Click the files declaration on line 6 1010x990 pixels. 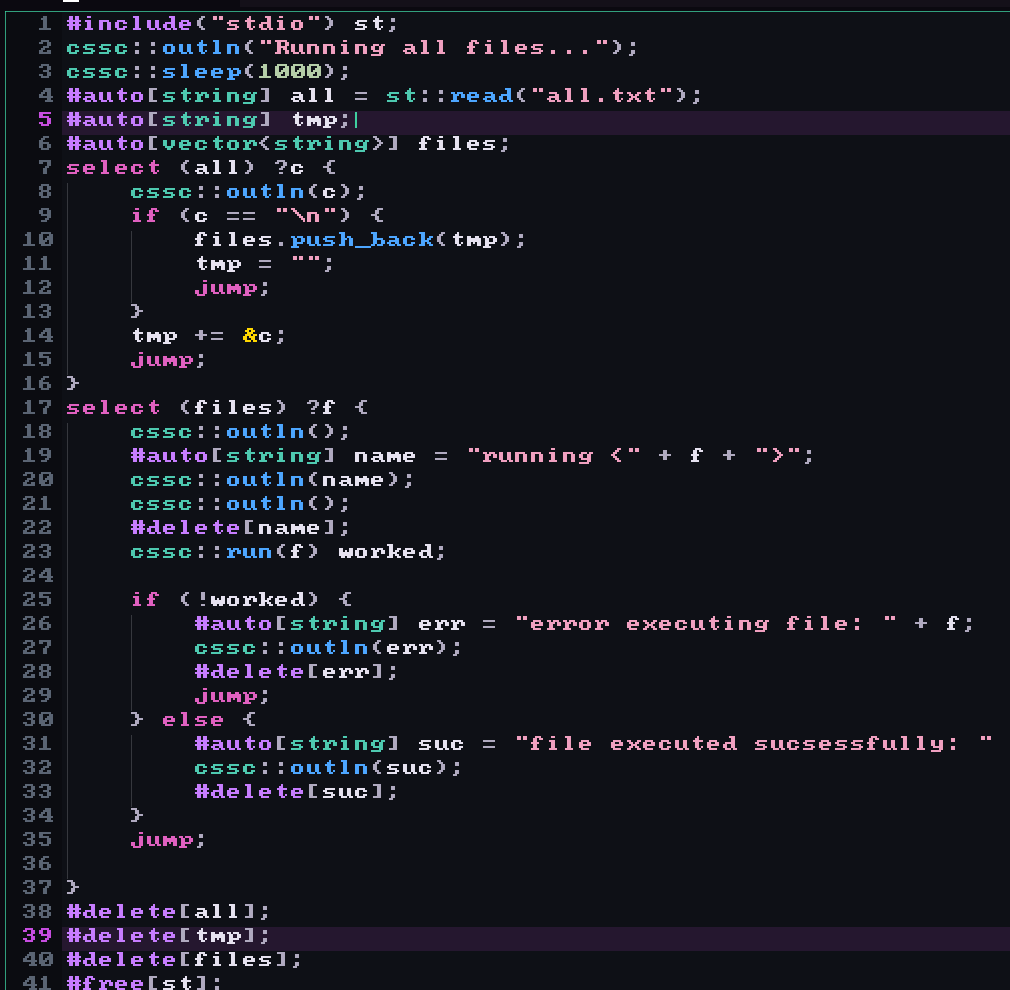[x=457, y=144]
